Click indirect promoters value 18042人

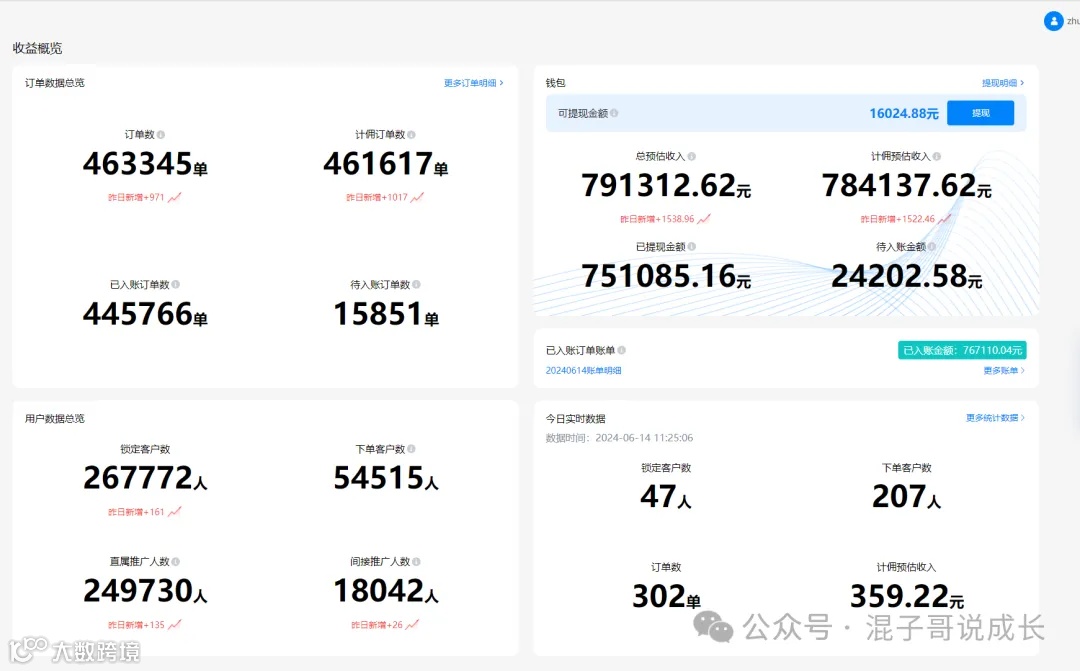[386, 591]
